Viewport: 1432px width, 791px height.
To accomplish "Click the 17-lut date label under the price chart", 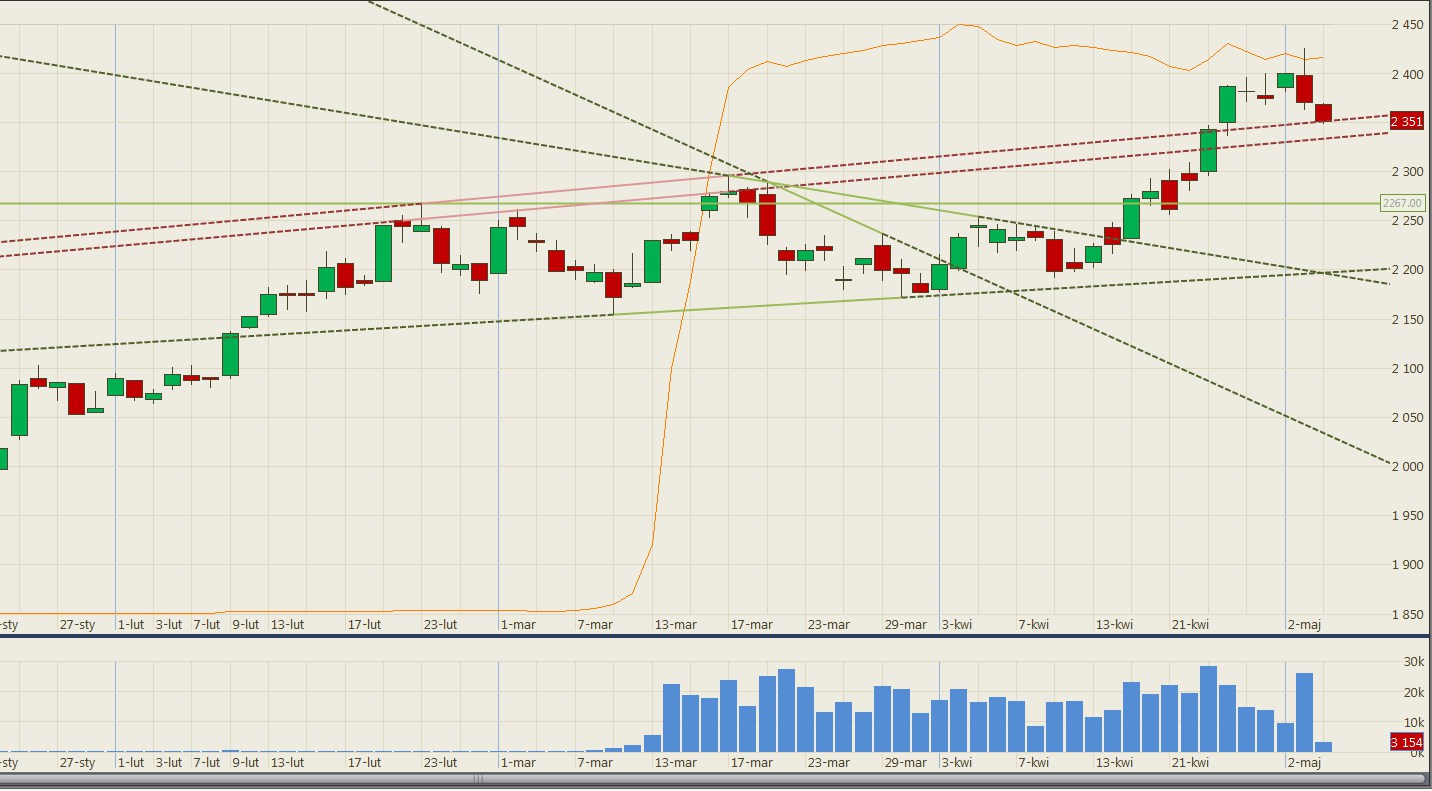I will [364, 624].
